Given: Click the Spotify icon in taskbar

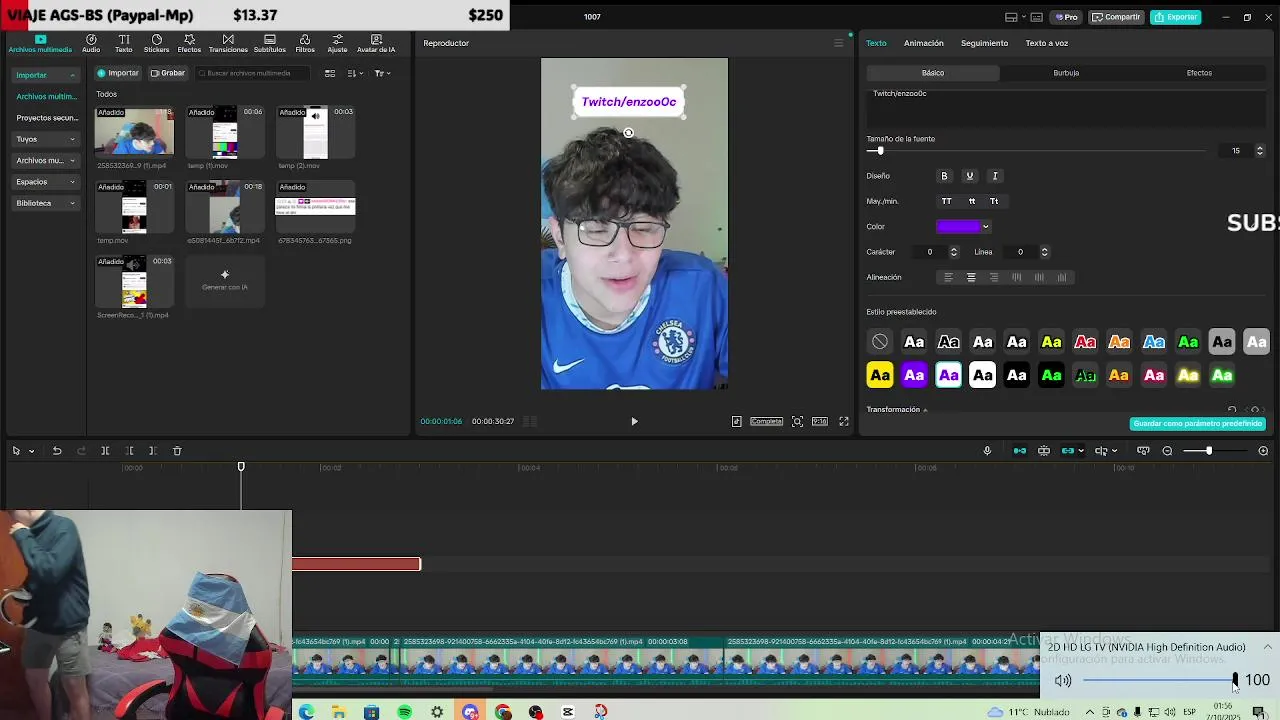Looking at the screenshot, I should [x=404, y=712].
